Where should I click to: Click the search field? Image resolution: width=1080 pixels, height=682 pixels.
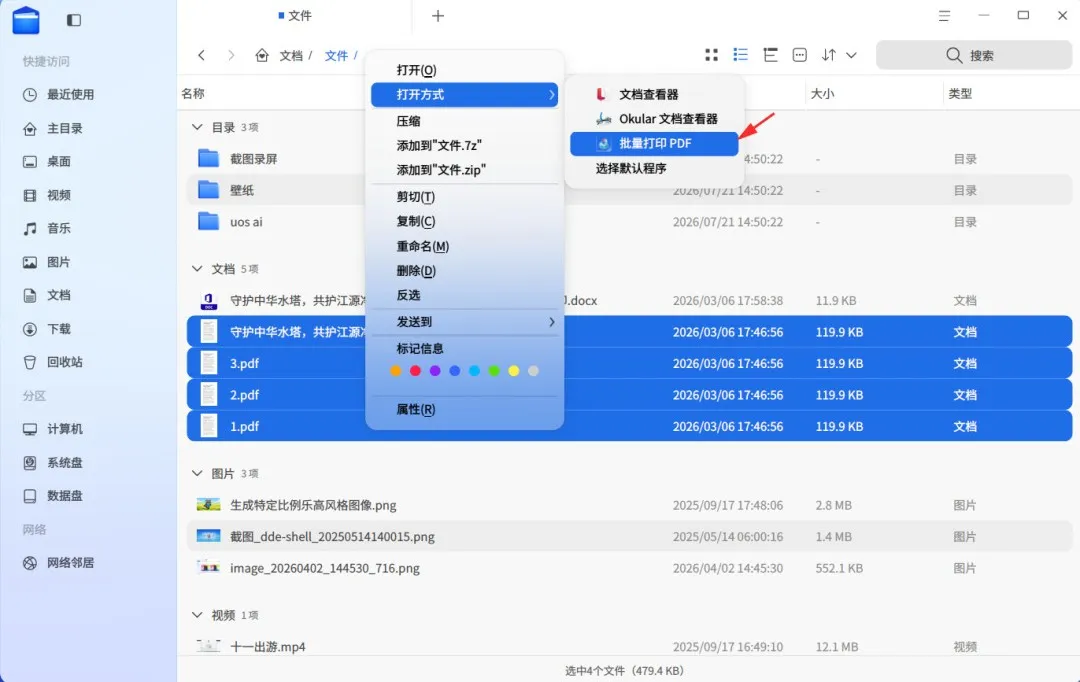(973, 55)
